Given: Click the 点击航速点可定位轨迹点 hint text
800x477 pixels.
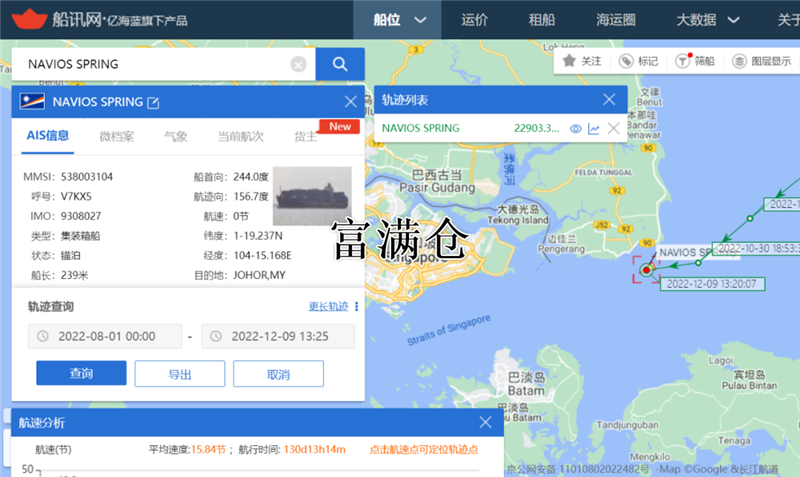Looking at the screenshot, I should click(x=423, y=449).
